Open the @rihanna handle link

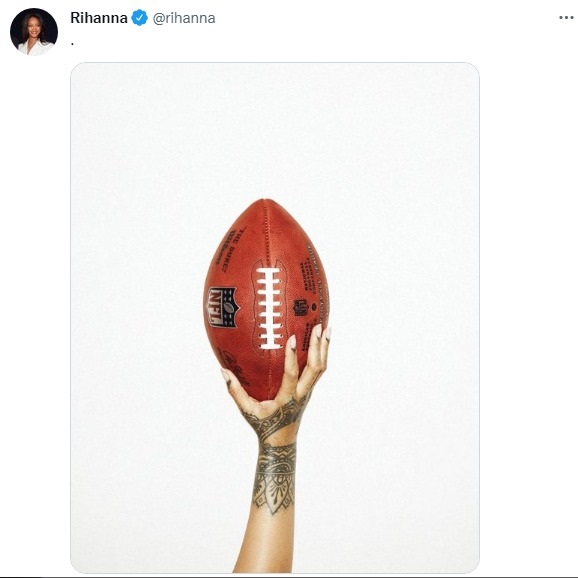184,18
